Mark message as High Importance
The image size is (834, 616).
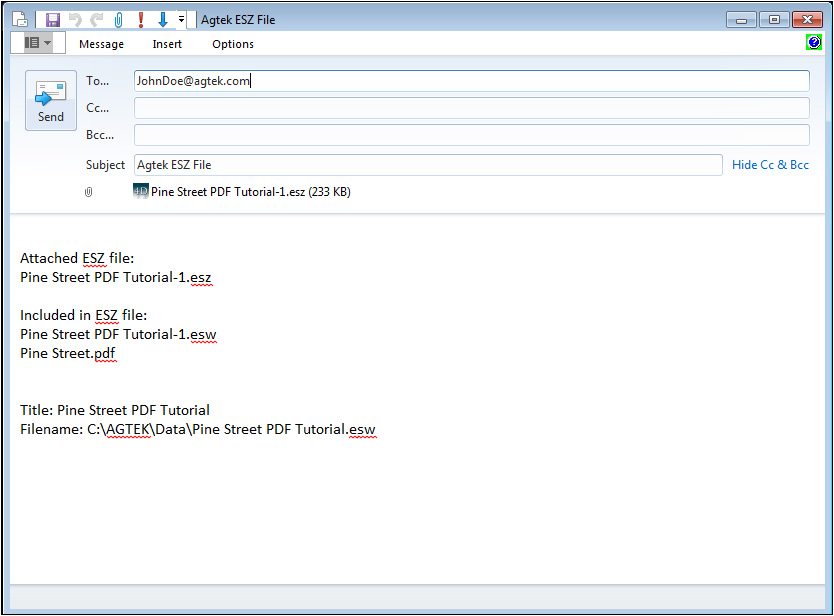click(141, 20)
